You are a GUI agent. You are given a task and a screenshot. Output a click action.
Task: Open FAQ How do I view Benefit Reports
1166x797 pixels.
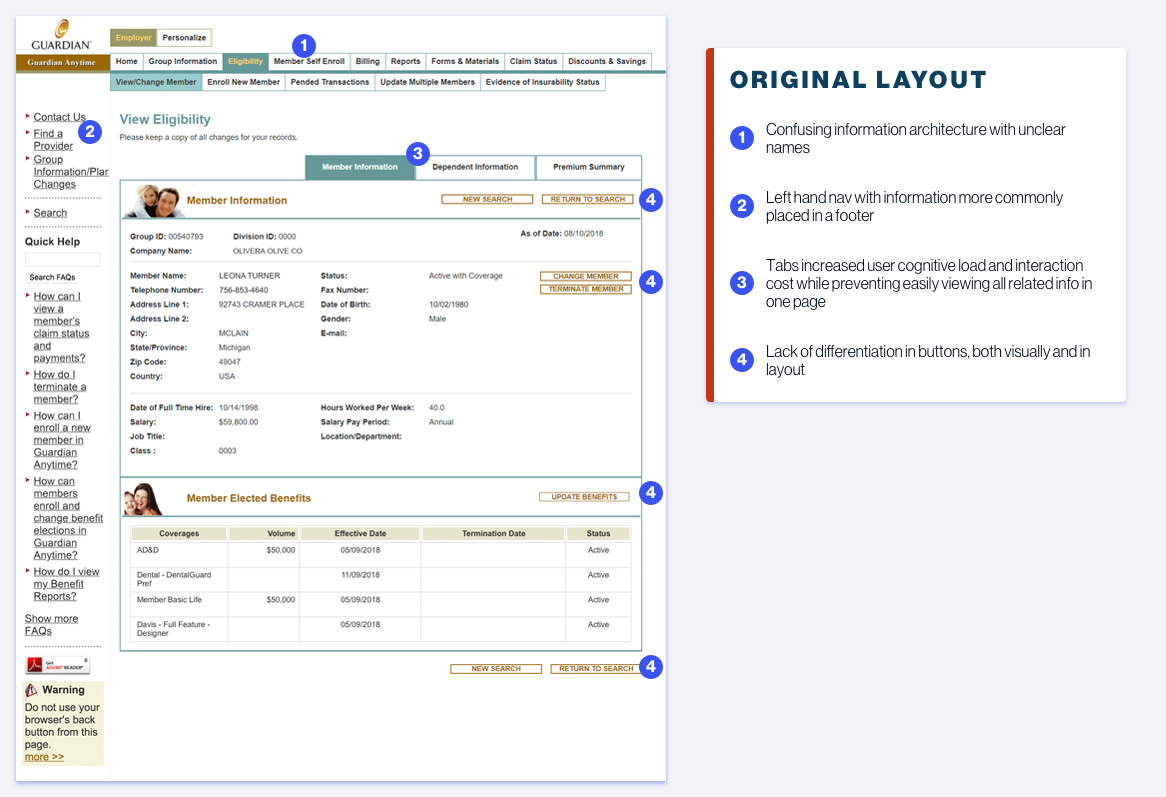(66, 584)
